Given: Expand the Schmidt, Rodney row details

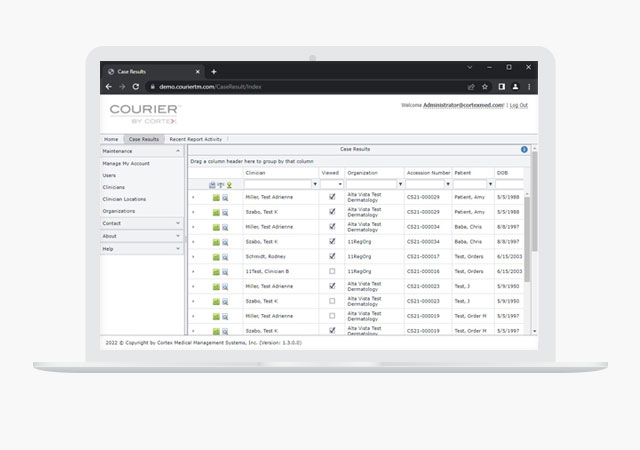Looking at the screenshot, I should pos(193,257).
